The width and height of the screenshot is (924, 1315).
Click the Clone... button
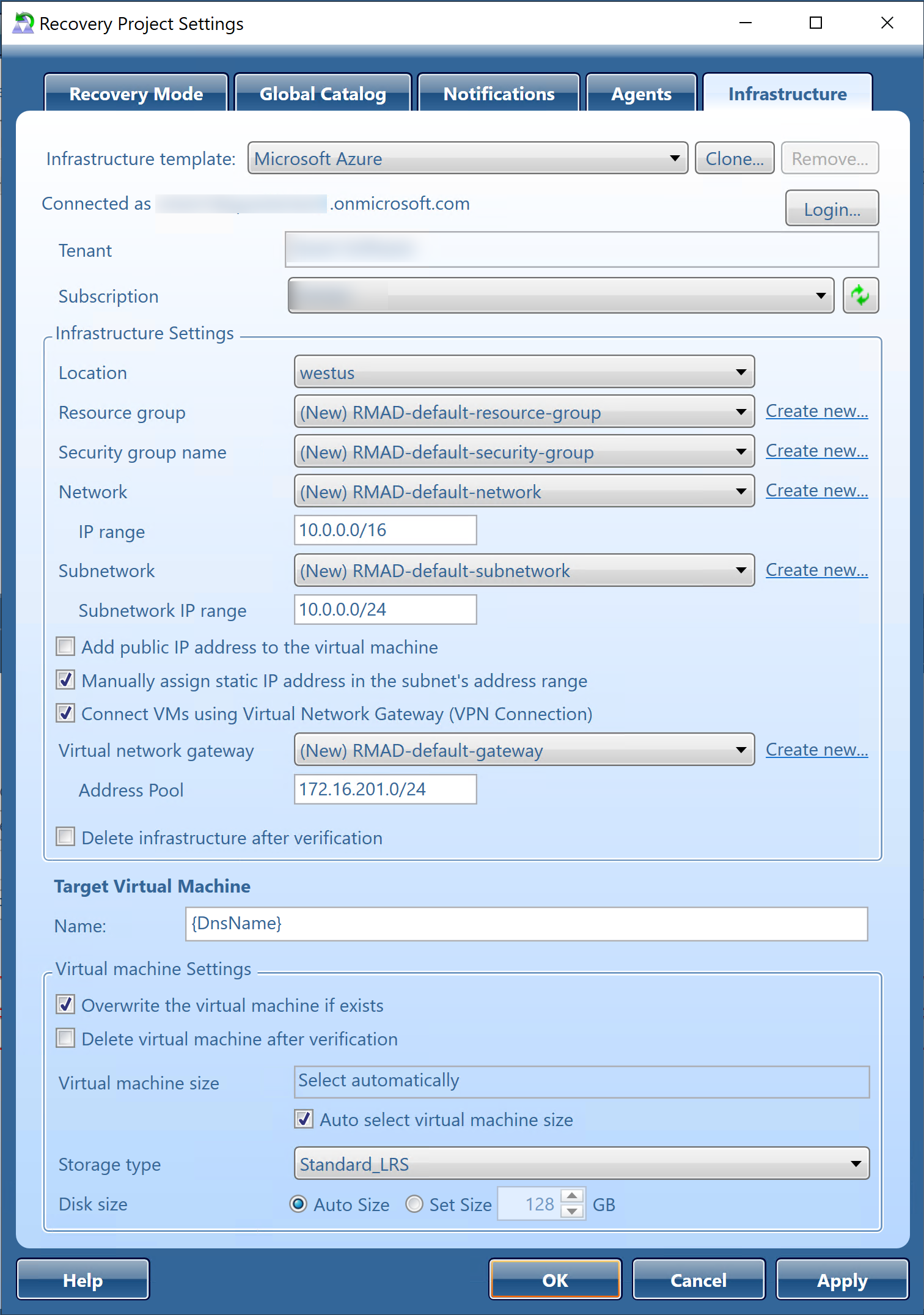tap(735, 158)
